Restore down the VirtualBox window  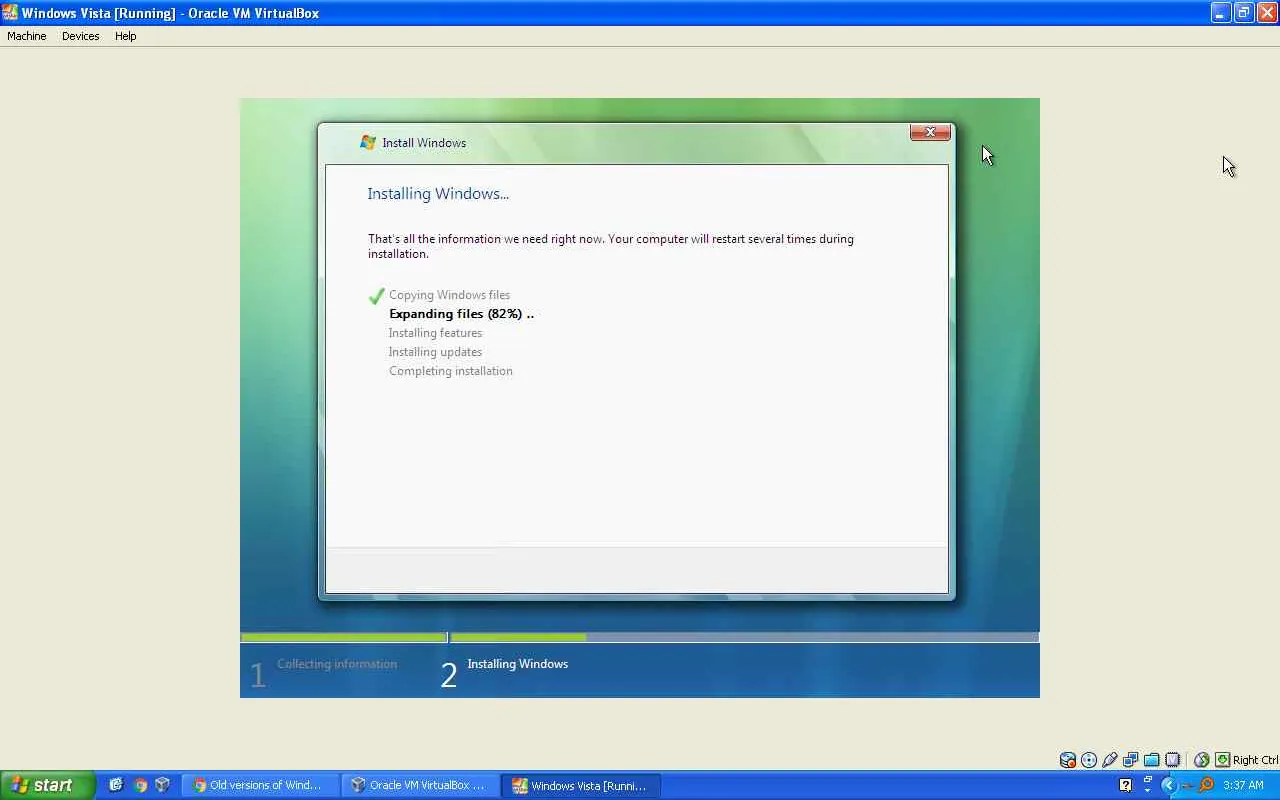tap(1243, 13)
